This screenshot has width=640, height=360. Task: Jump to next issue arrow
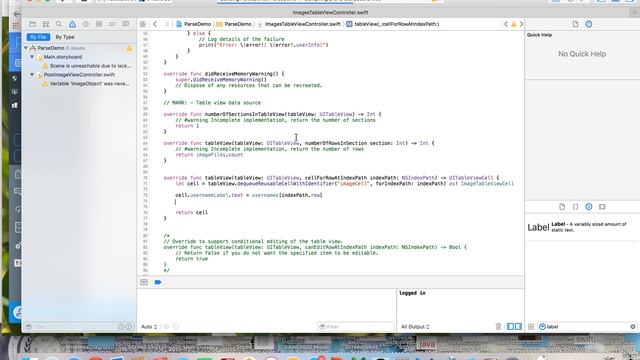click(521, 24)
